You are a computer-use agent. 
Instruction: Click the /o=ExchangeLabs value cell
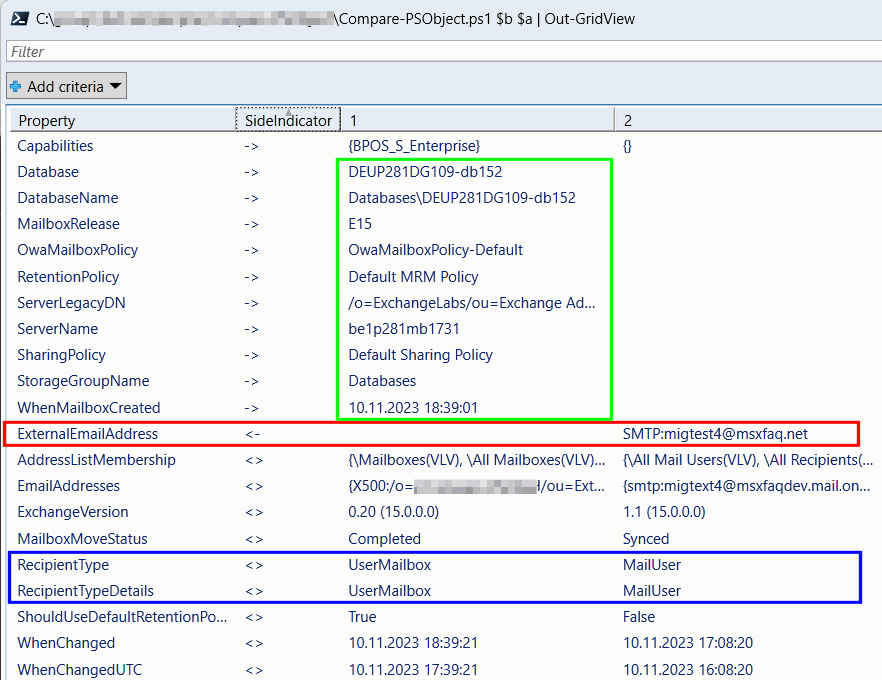click(471, 303)
